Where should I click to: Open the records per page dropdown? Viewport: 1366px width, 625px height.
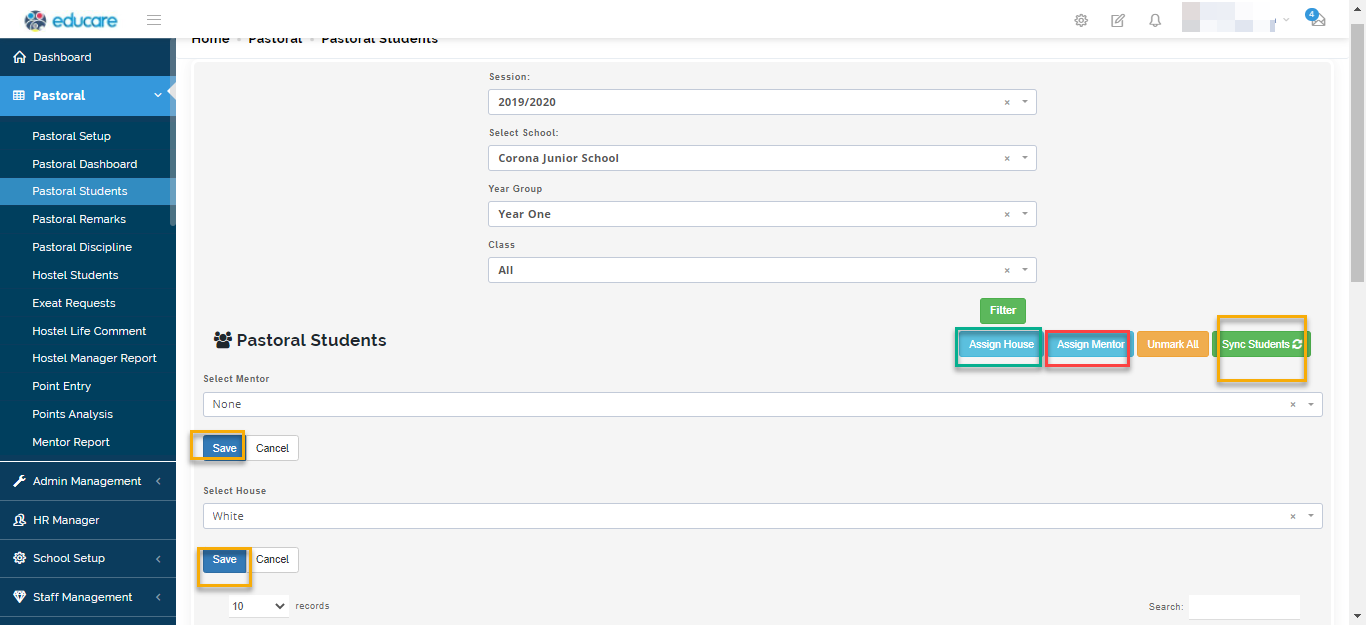(259, 606)
